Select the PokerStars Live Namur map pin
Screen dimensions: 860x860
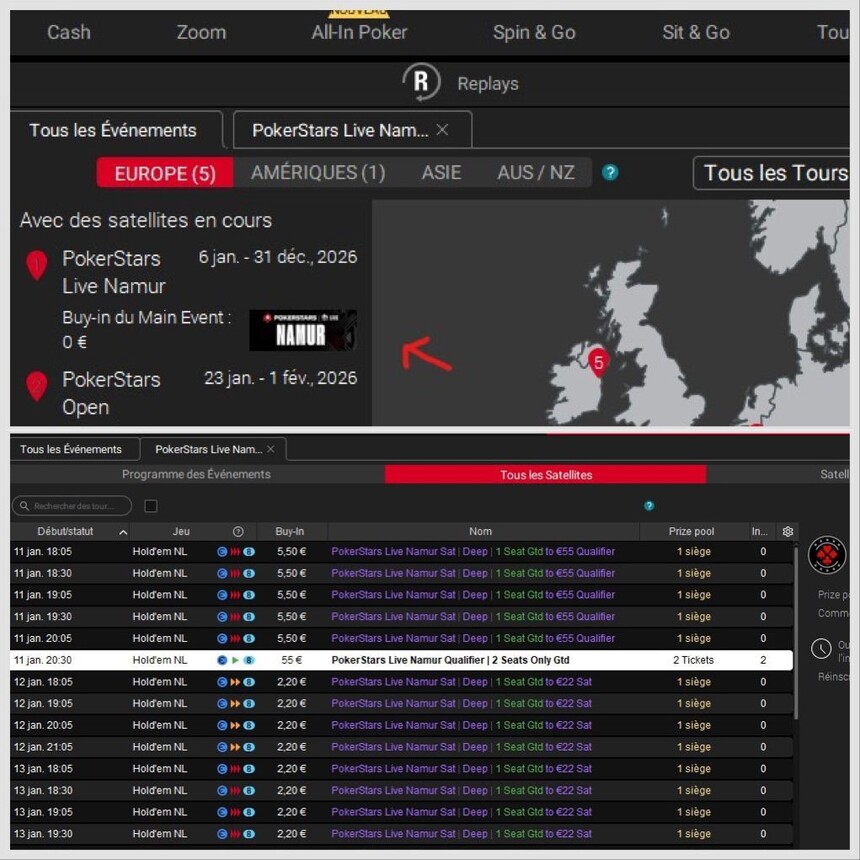[x=37, y=265]
